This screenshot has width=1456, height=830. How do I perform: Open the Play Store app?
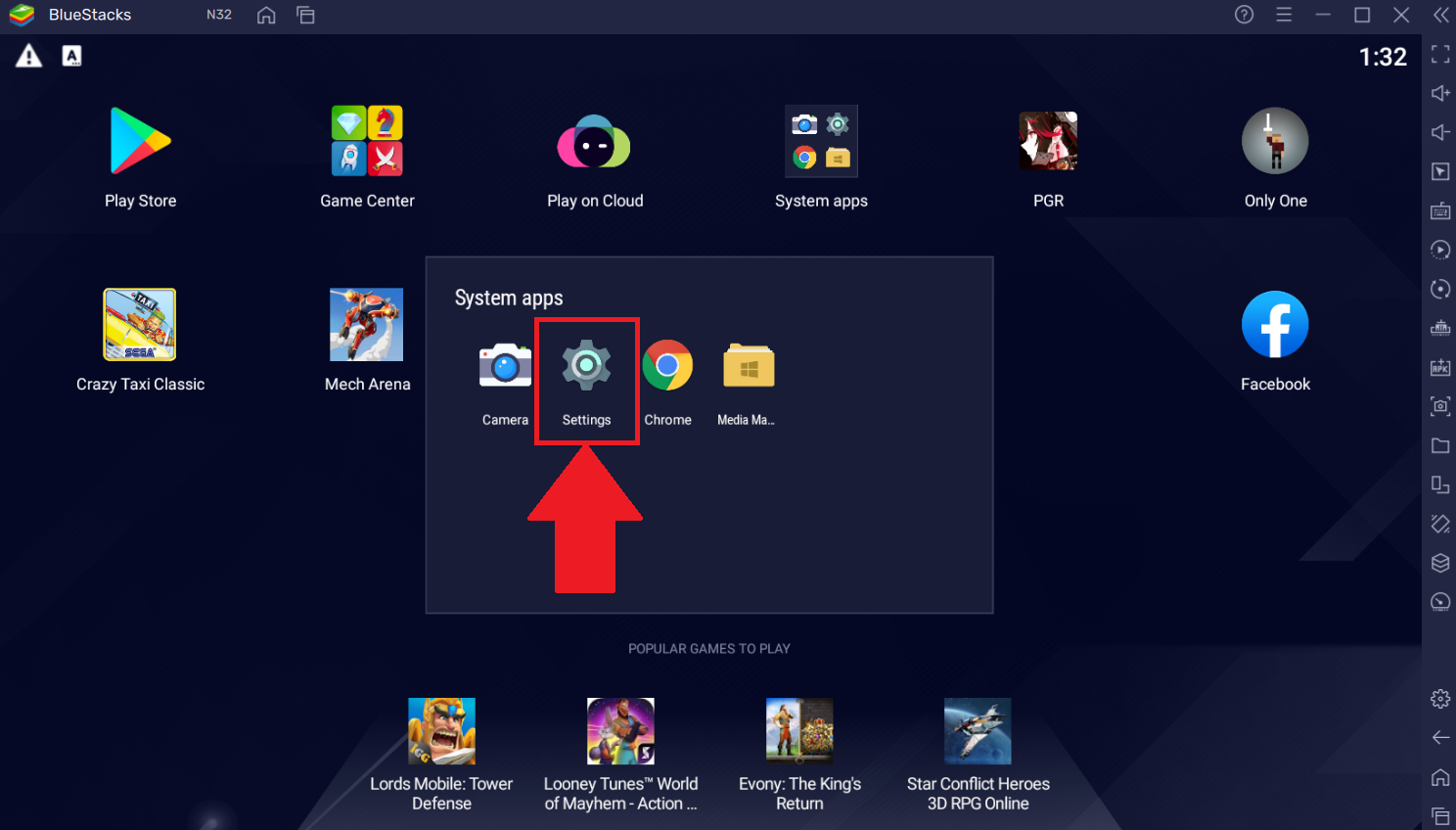(141, 142)
